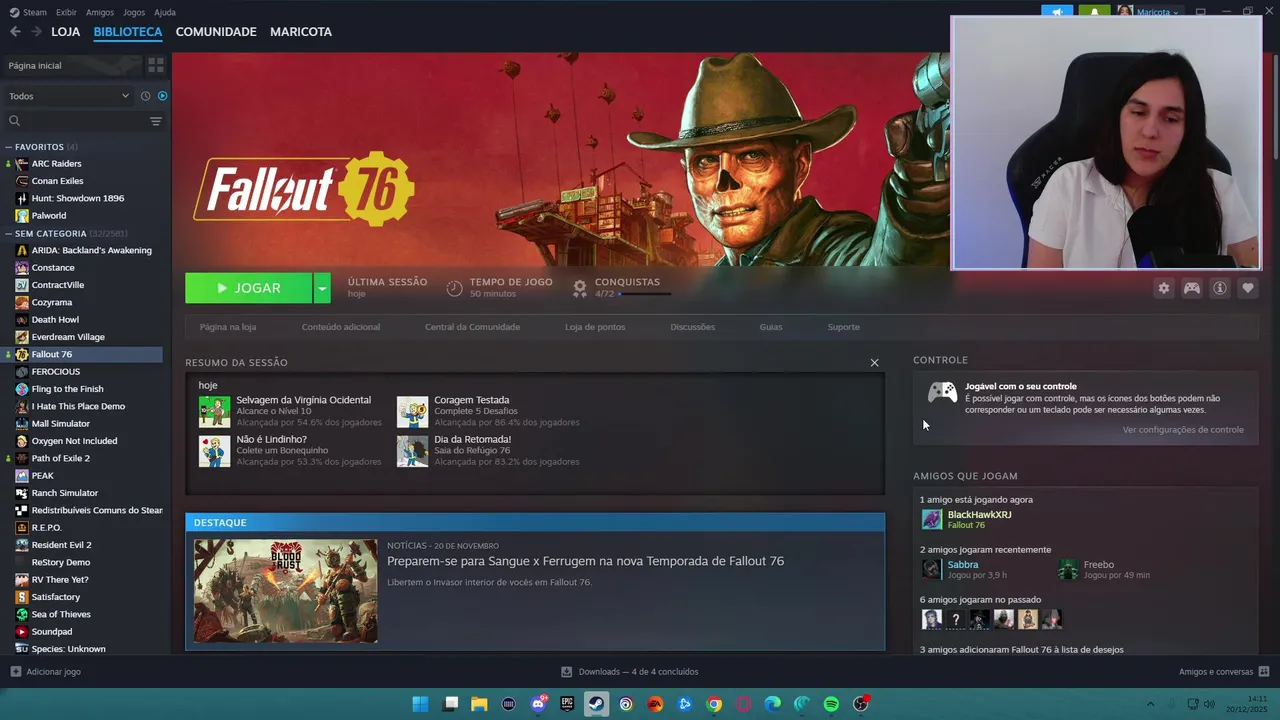Open friend Sabbra profile
This screenshot has width=1280, height=720.
pyautogui.click(x=963, y=565)
